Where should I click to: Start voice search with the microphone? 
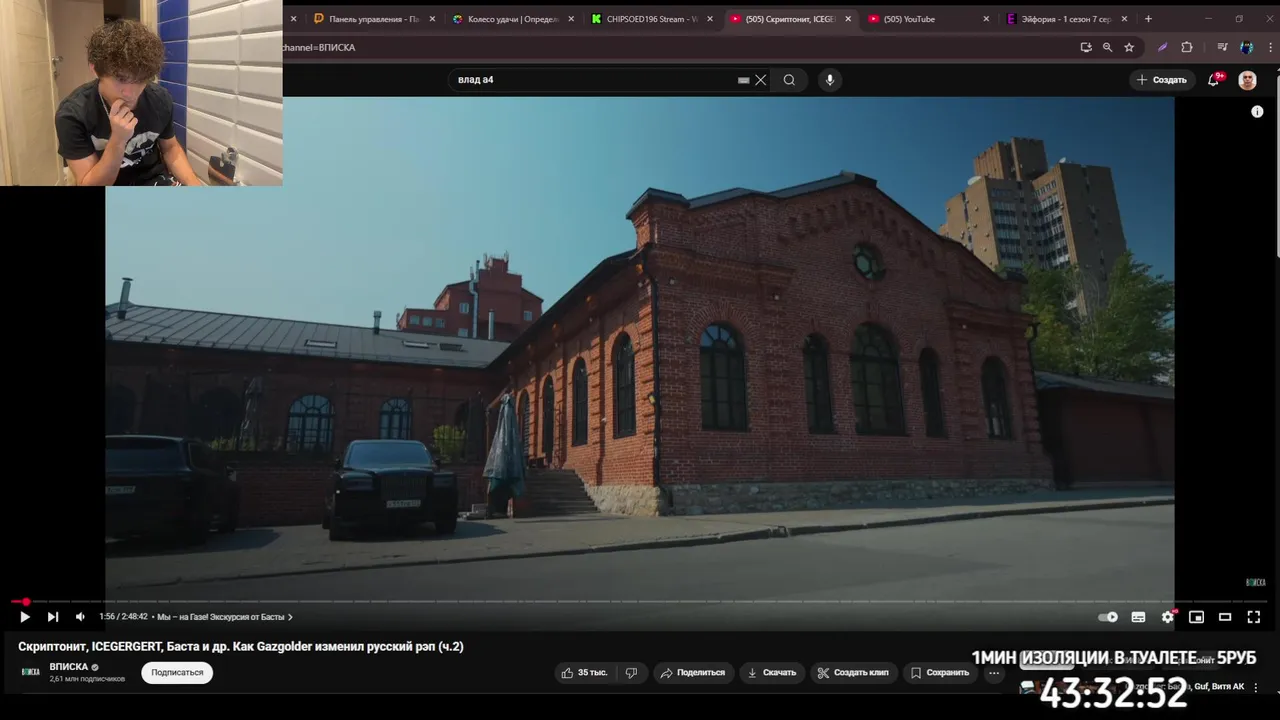point(829,80)
